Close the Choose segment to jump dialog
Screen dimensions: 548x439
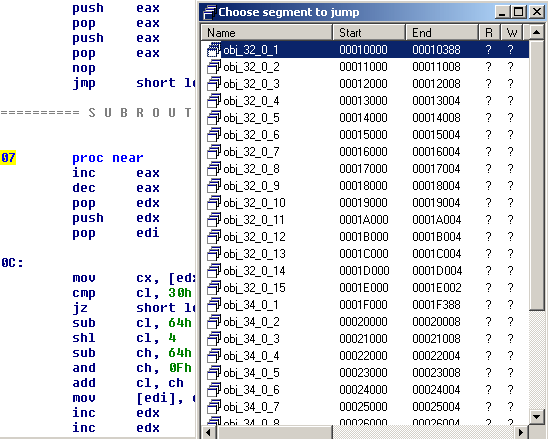537,12
